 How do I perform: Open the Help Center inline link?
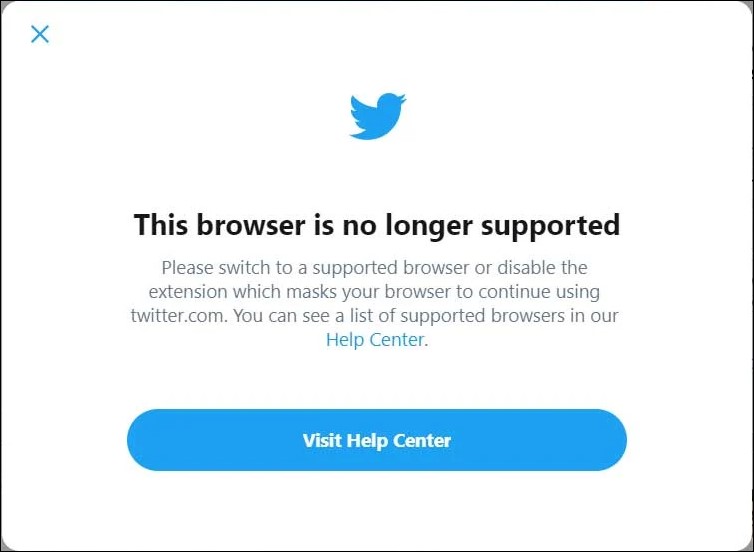tap(375, 340)
